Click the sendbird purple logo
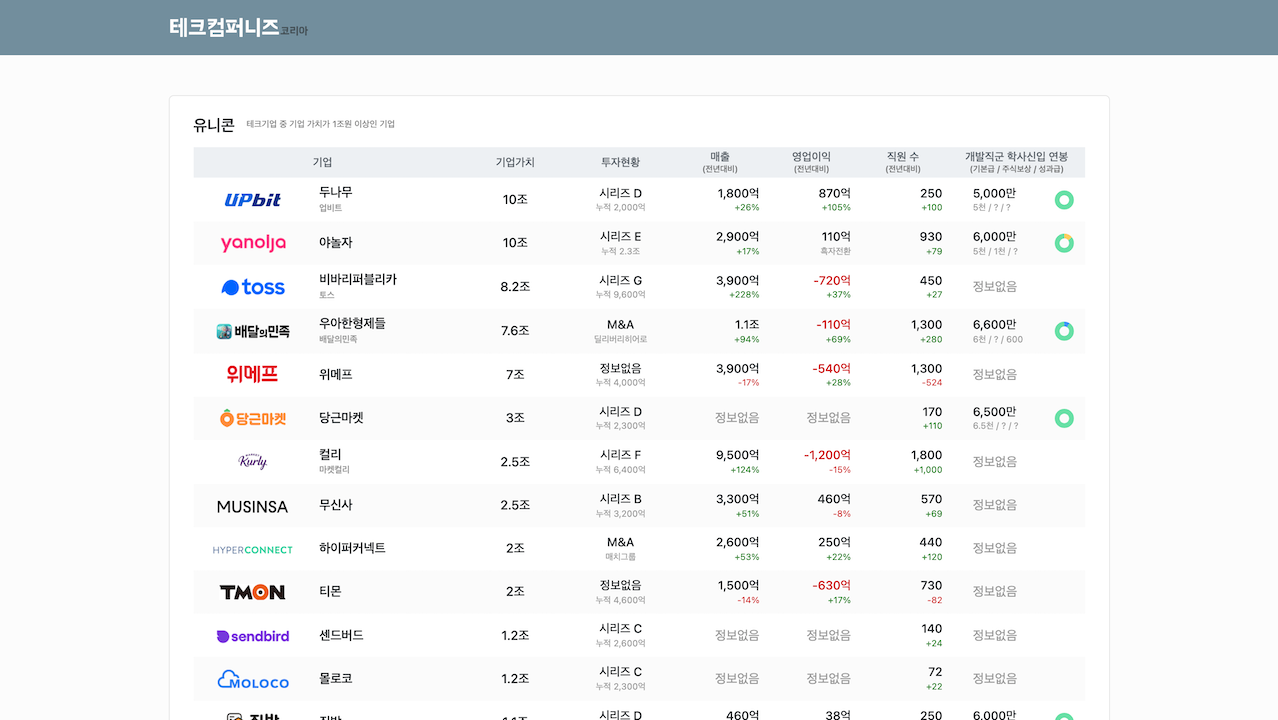This screenshot has width=1278, height=720. click(251, 635)
